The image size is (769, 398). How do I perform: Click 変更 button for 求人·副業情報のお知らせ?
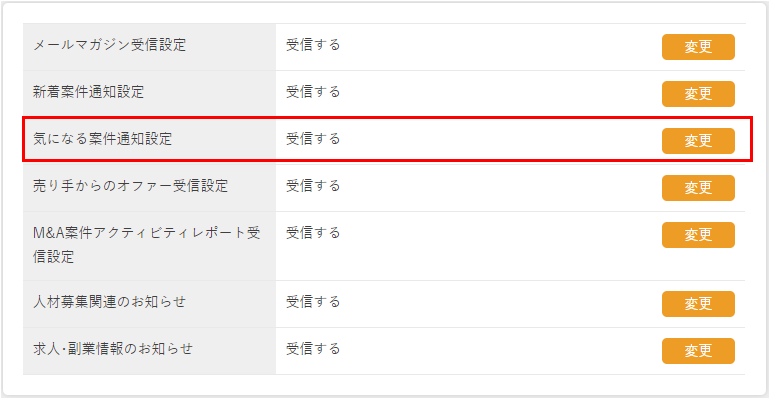pos(698,351)
